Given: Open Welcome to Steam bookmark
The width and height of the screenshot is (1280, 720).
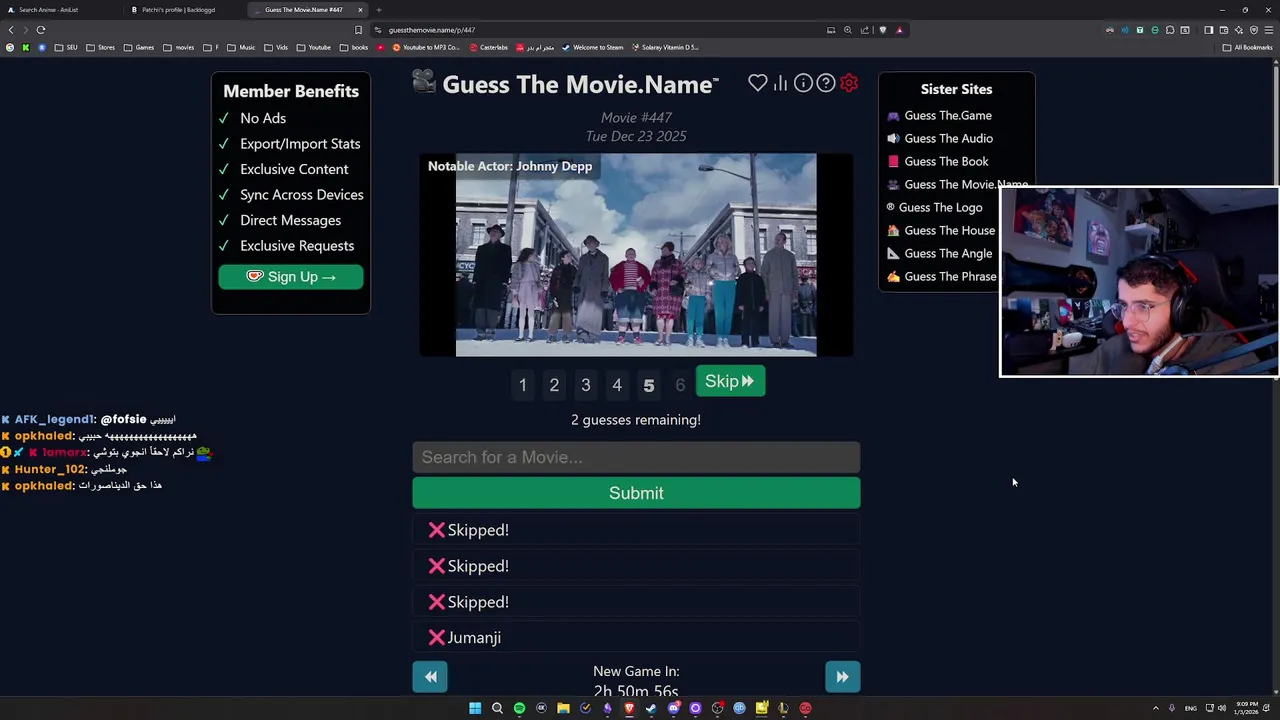Looking at the screenshot, I should pyautogui.click(x=593, y=47).
